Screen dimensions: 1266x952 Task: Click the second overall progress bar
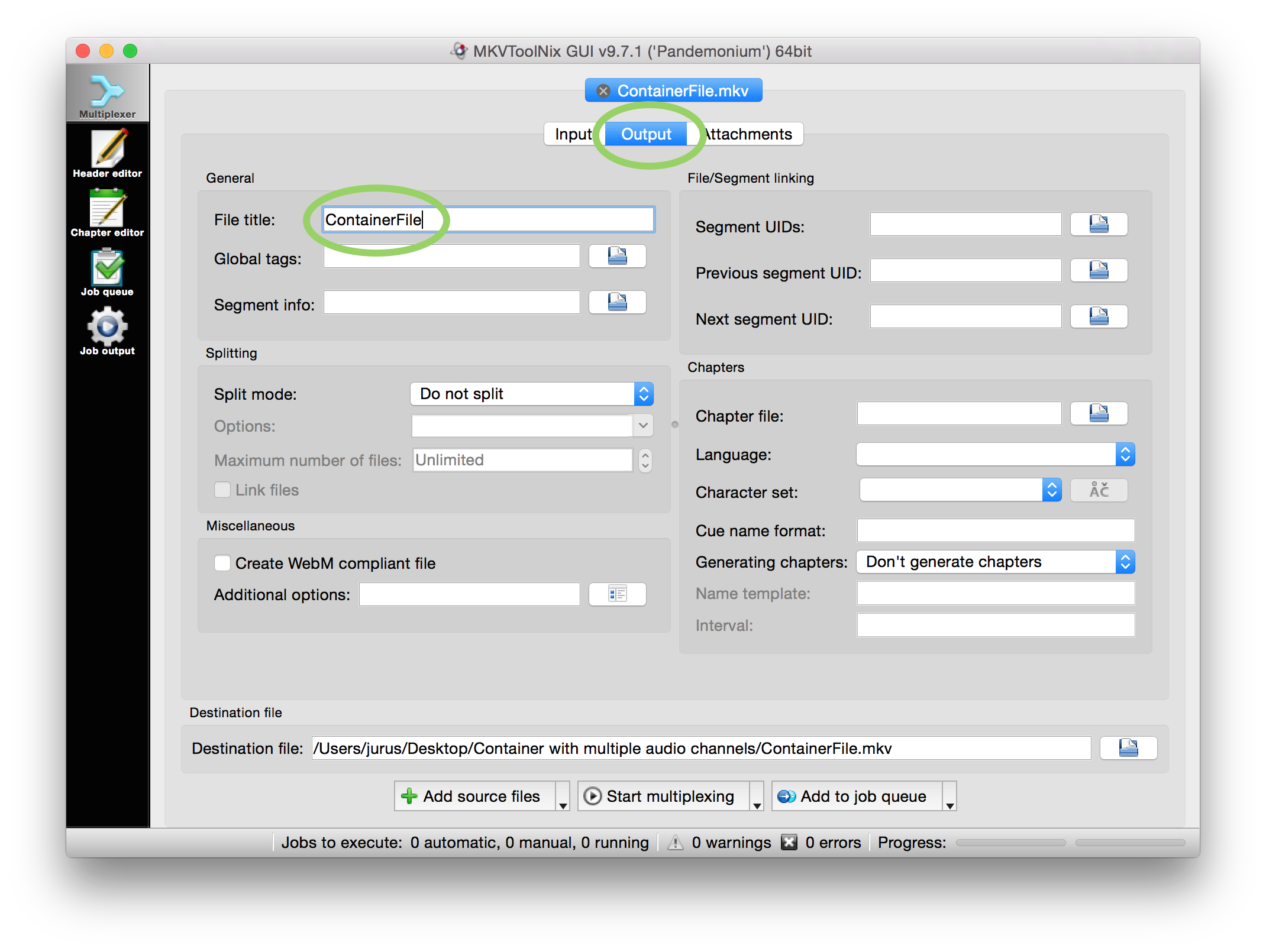(1130, 843)
